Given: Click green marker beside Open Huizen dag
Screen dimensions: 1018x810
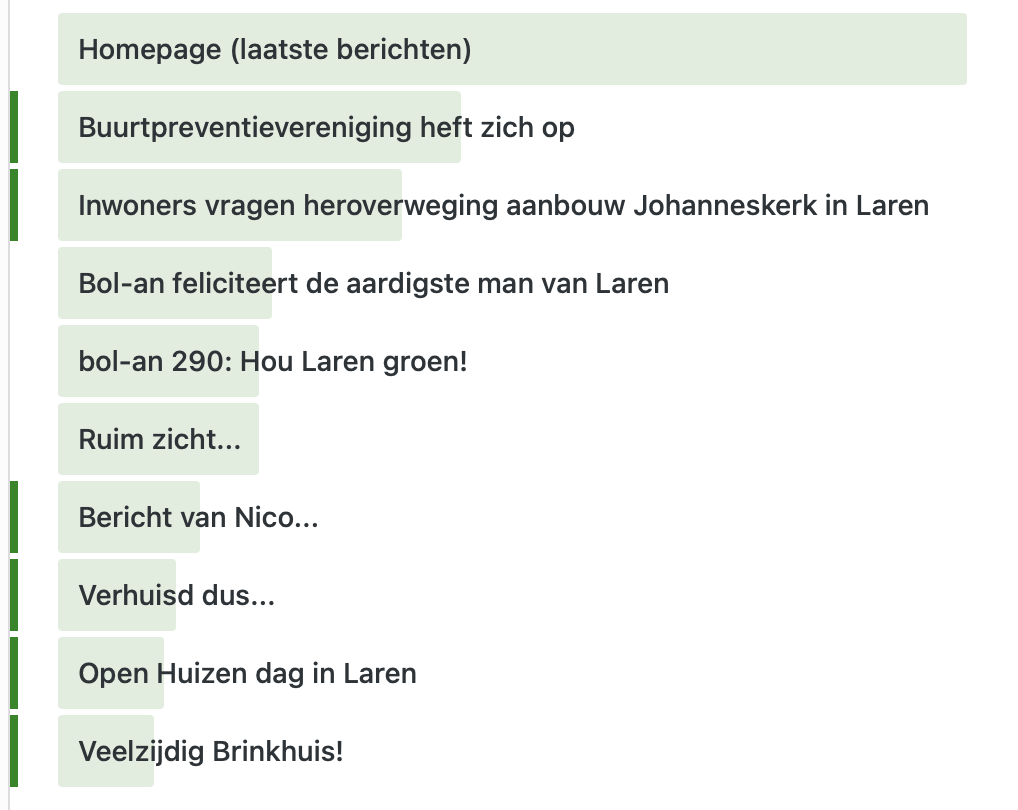Looking at the screenshot, I should [x=14, y=673].
